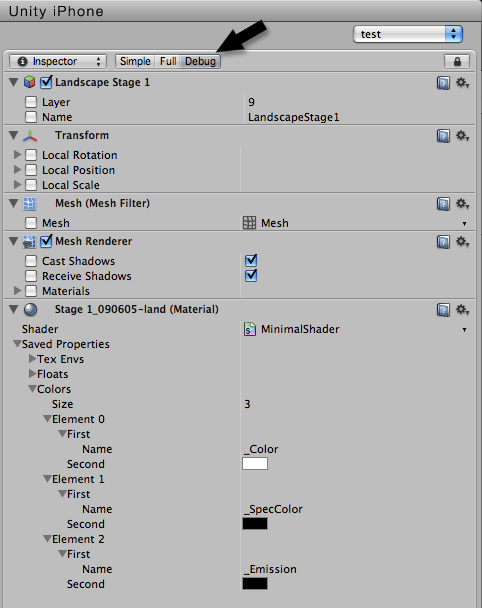Click the _SpecColor name value

click(273, 509)
